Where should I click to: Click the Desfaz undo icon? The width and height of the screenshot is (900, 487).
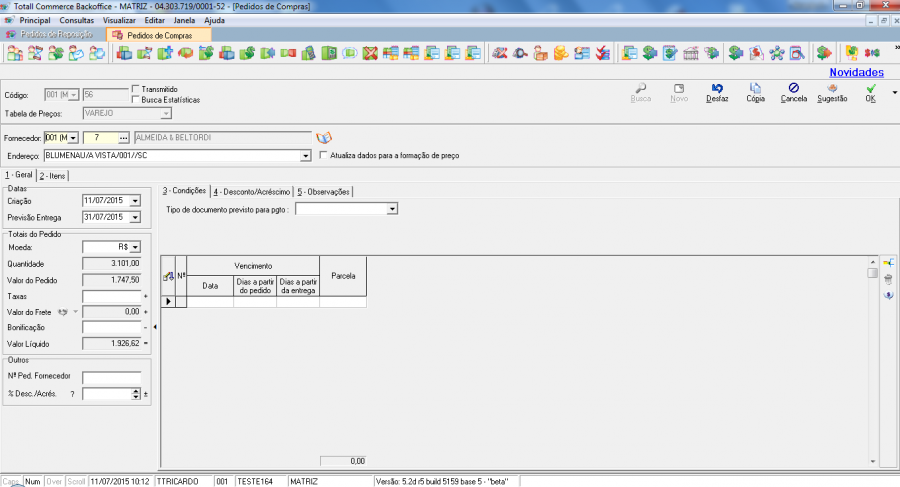[x=716, y=88]
